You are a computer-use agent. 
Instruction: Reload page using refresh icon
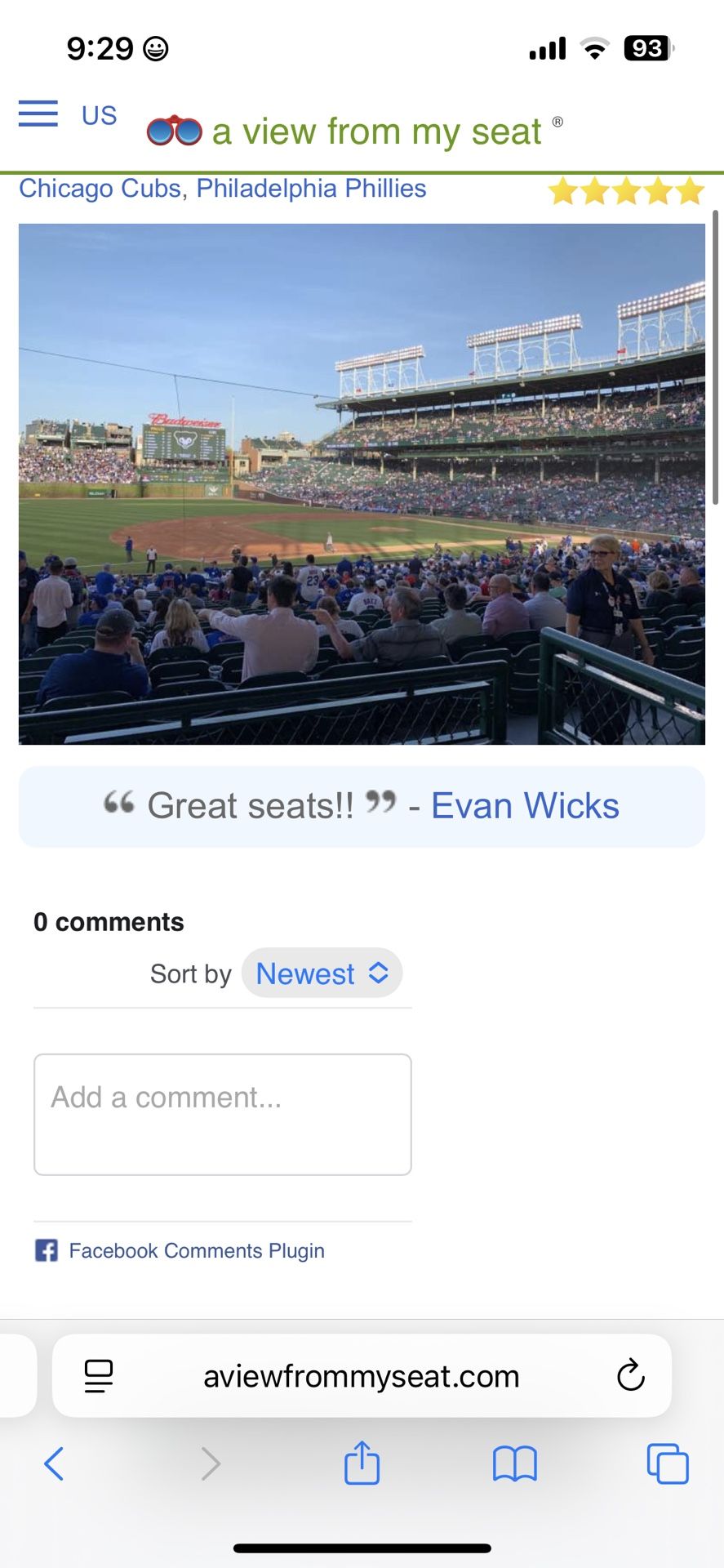click(x=630, y=1375)
